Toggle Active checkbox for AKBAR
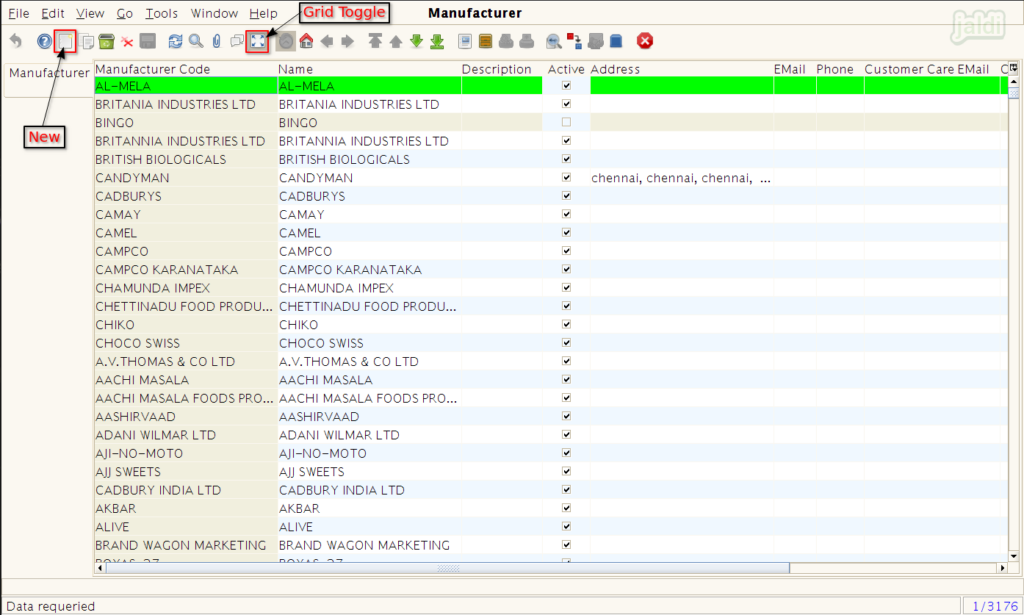1024x615 pixels. click(566, 507)
